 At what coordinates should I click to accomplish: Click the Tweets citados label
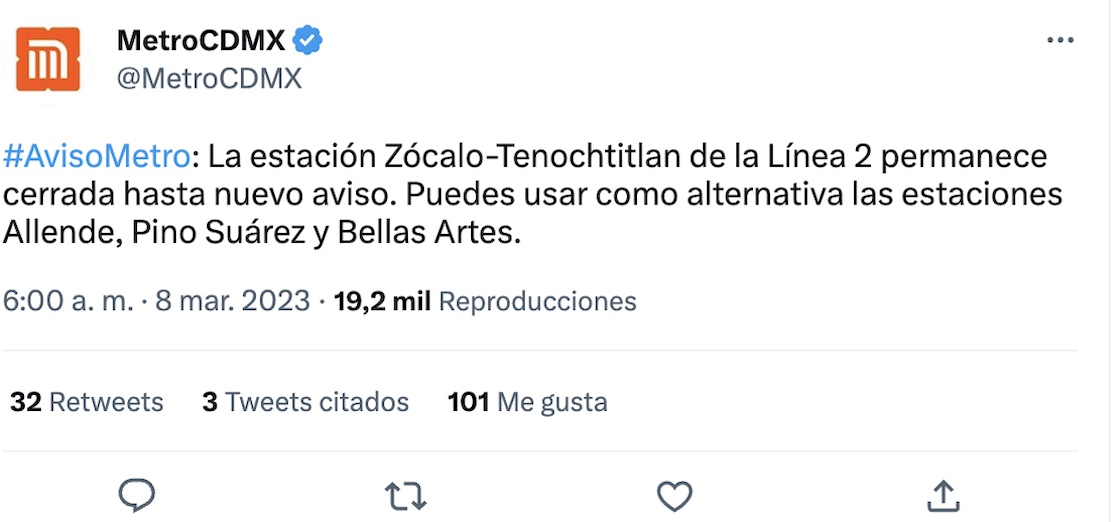click(317, 402)
